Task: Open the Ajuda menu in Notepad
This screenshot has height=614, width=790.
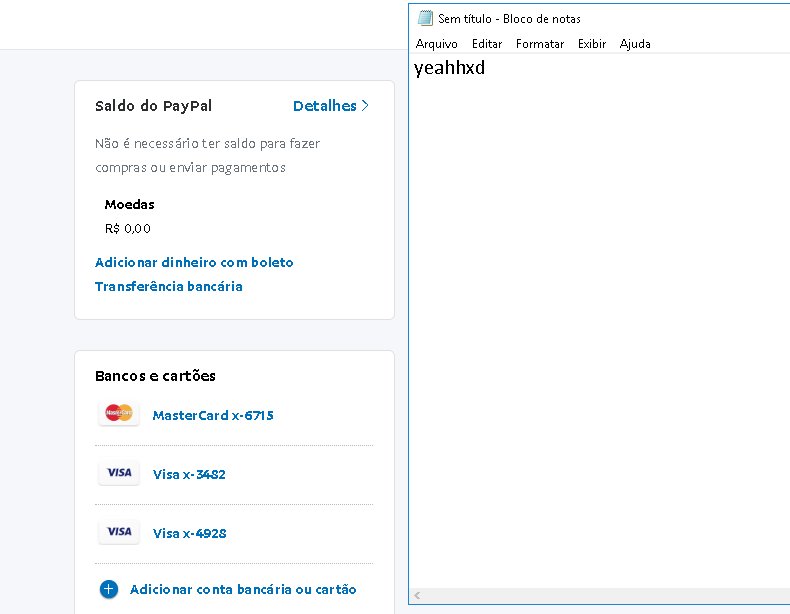Action: (x=635, y=44)
